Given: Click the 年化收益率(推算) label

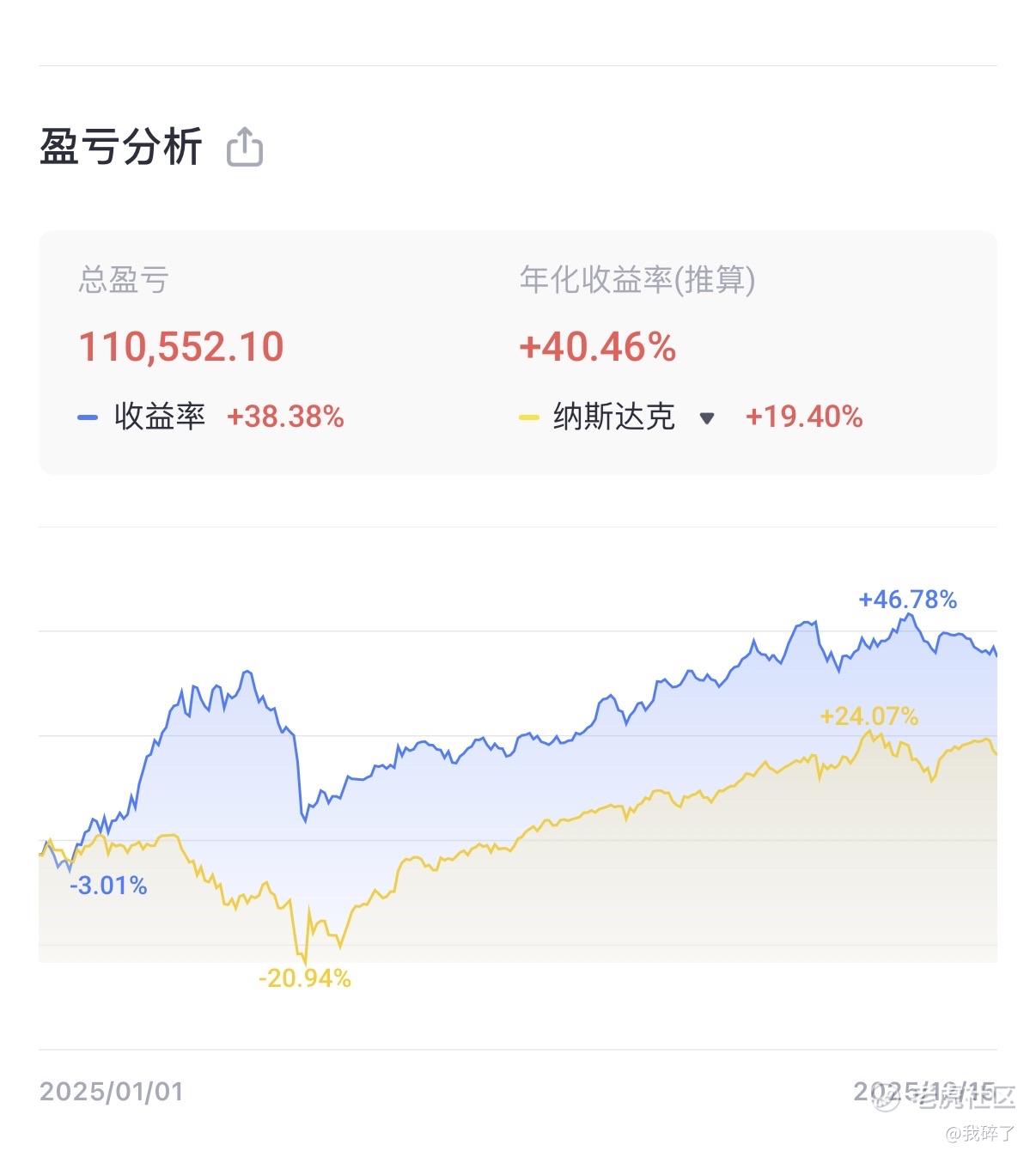Looking at the screenshot, I should tap(637, 280).
